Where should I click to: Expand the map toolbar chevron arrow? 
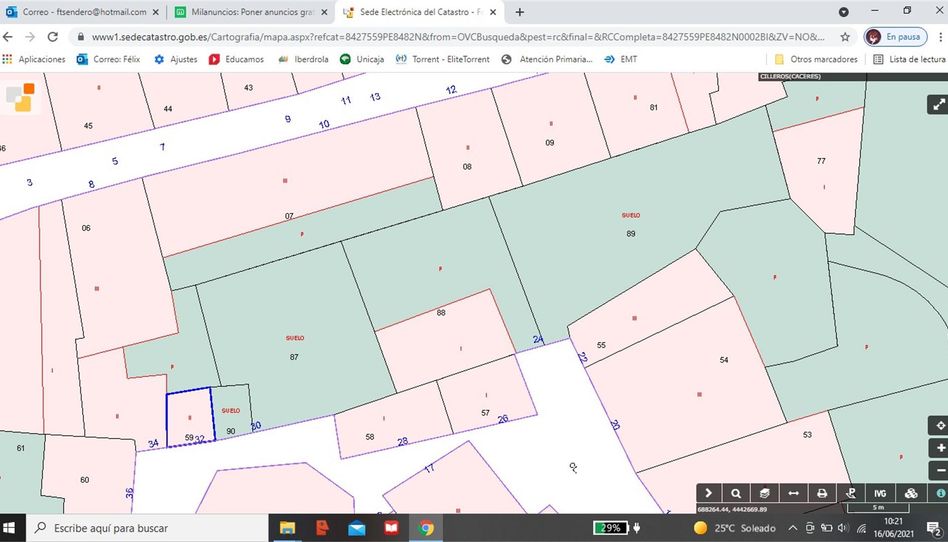(x=708, y=493)
